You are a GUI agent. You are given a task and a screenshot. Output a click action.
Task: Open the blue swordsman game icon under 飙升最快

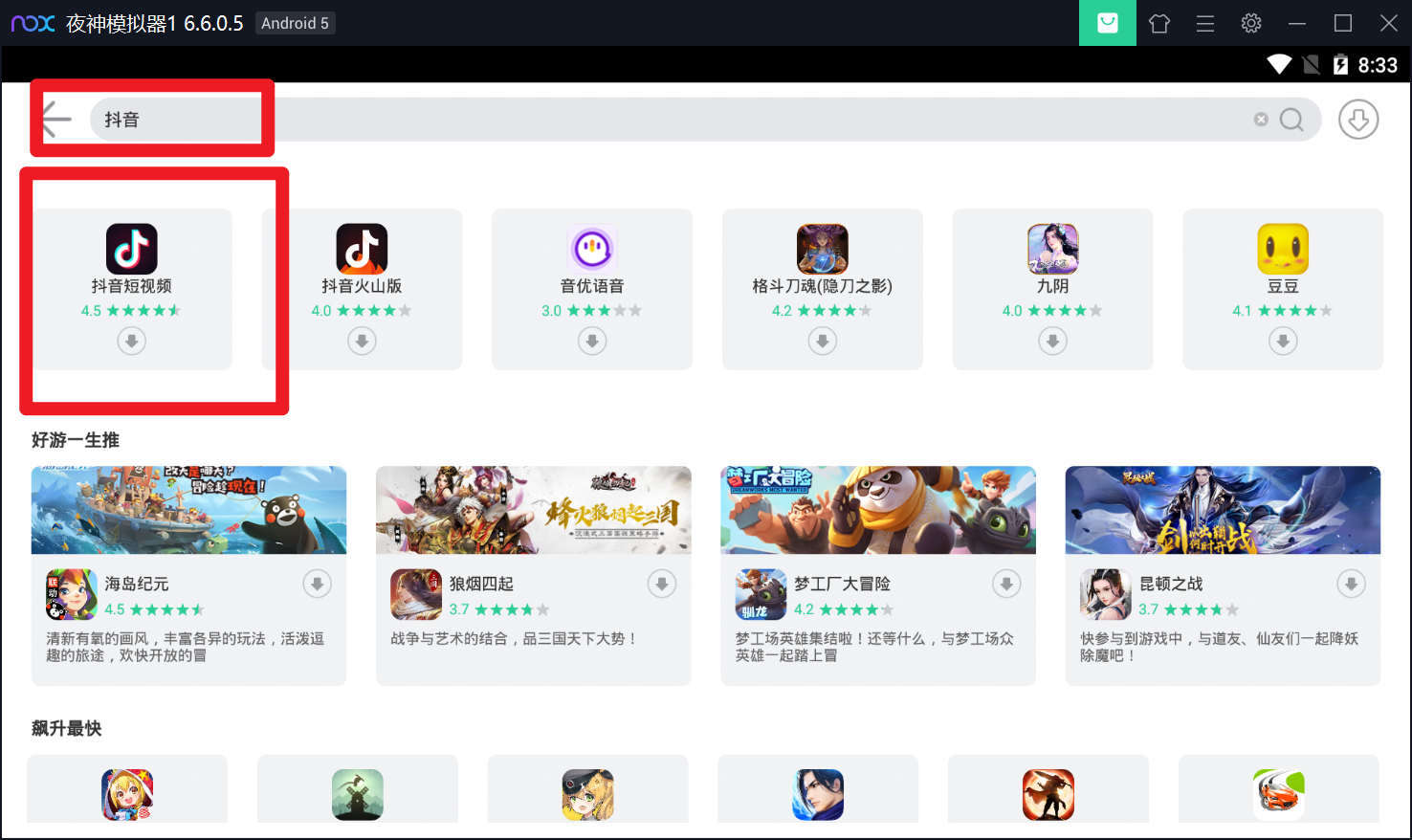tap(818, 795)
